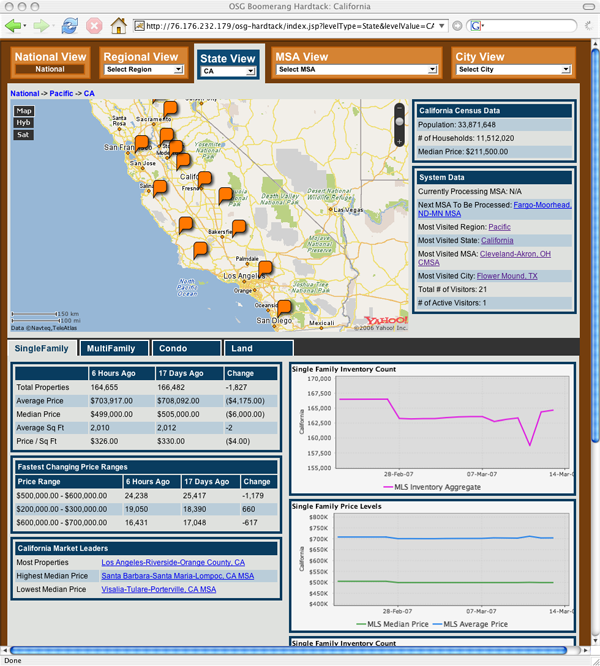Viewport: 600px width, 666px height.
Task: Click the vertical page scrollbar thumb
Action: (x=595, y=246)
